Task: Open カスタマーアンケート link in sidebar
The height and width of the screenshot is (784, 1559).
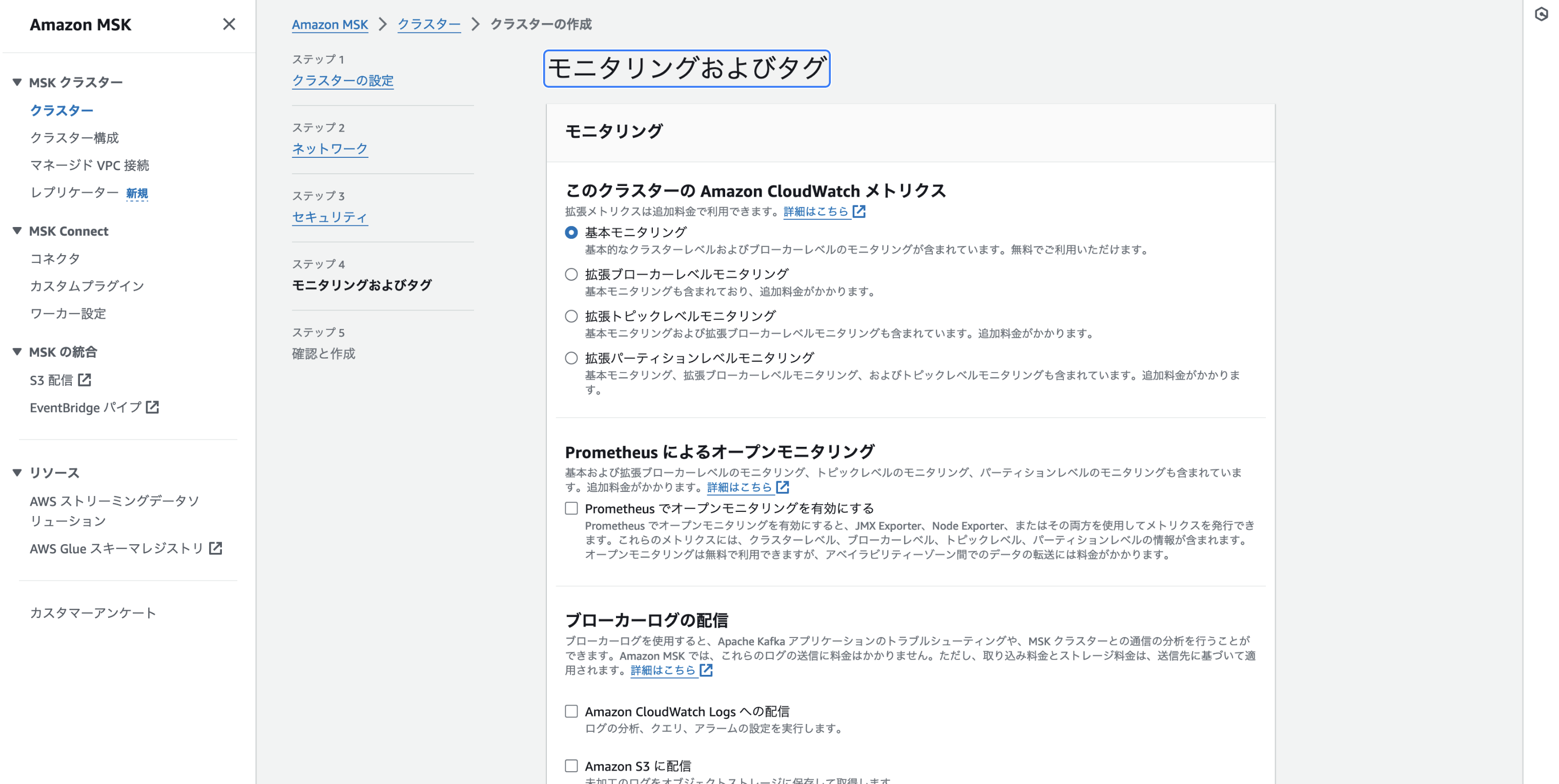Action: click(x=93, y=613)
